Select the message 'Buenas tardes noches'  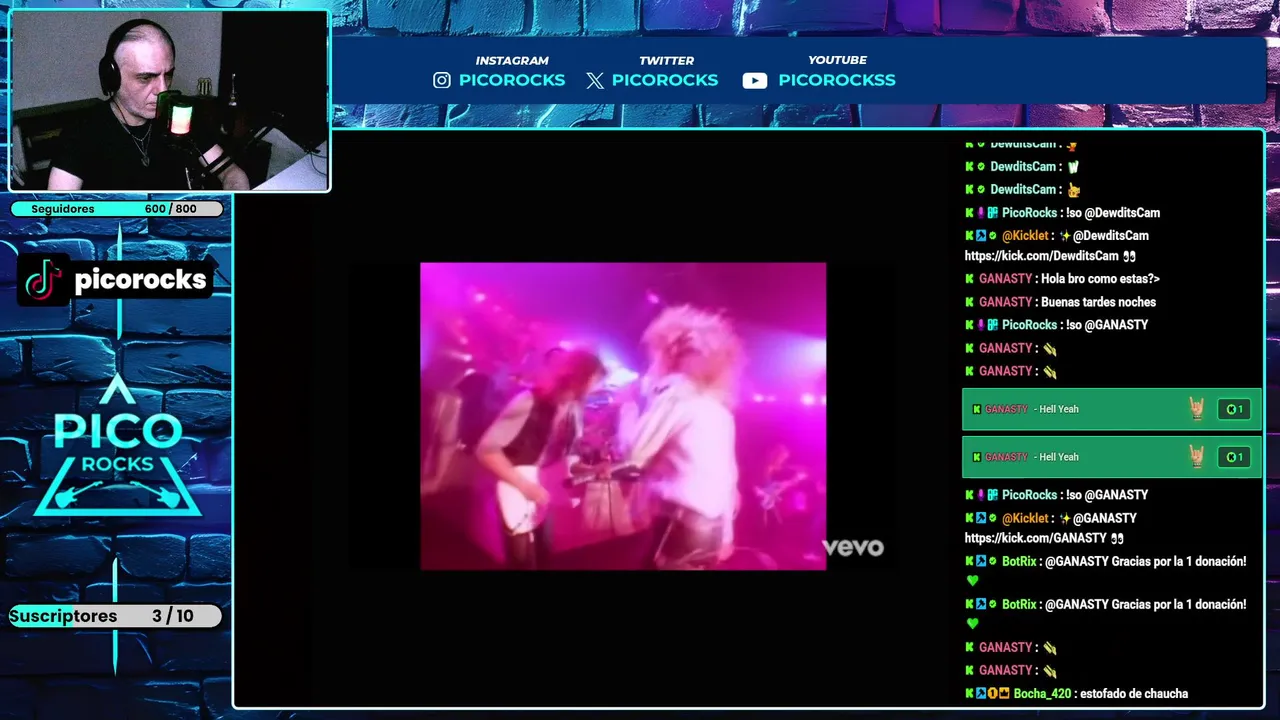[x=1098, y=302]
